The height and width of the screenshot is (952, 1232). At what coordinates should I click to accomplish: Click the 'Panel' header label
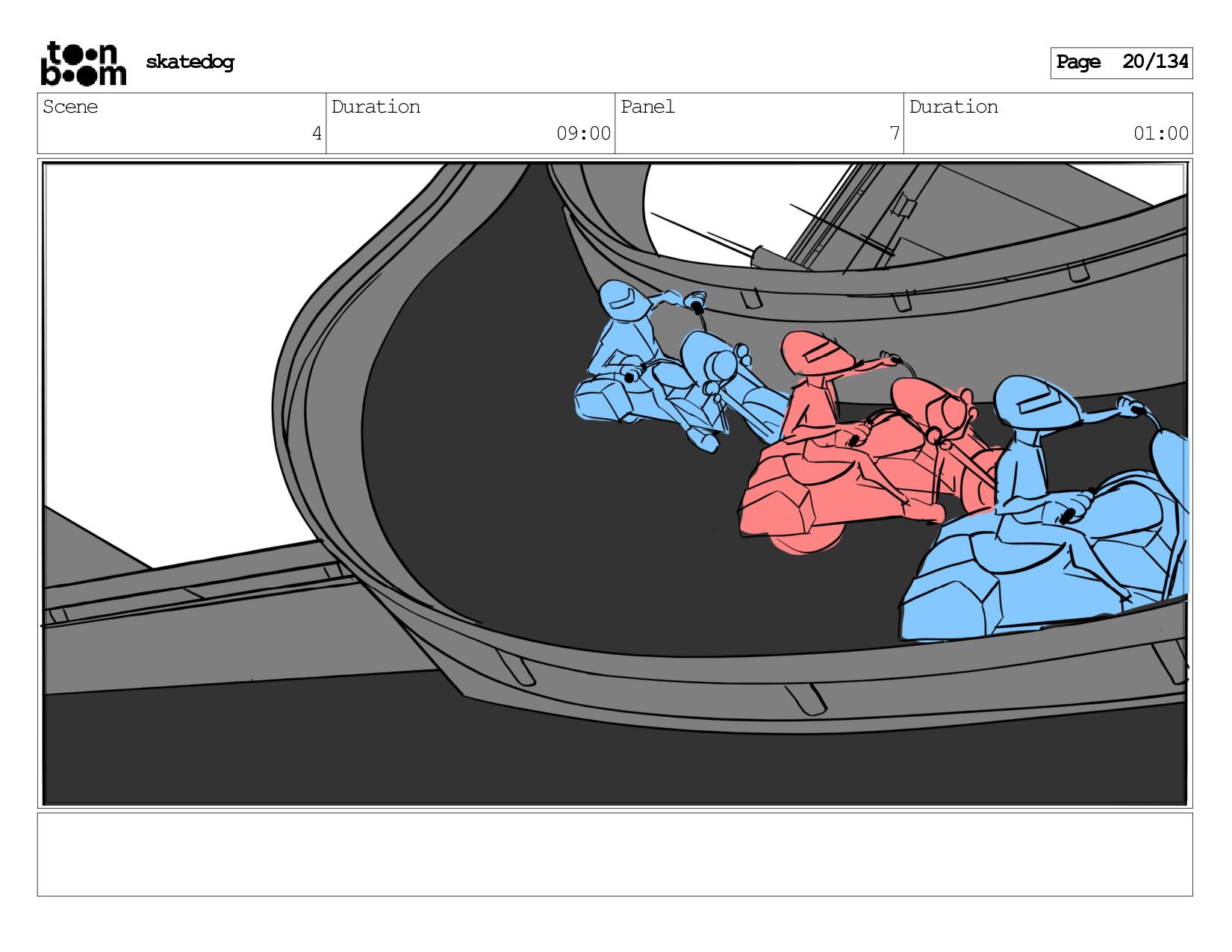click(x=647, y=107)
